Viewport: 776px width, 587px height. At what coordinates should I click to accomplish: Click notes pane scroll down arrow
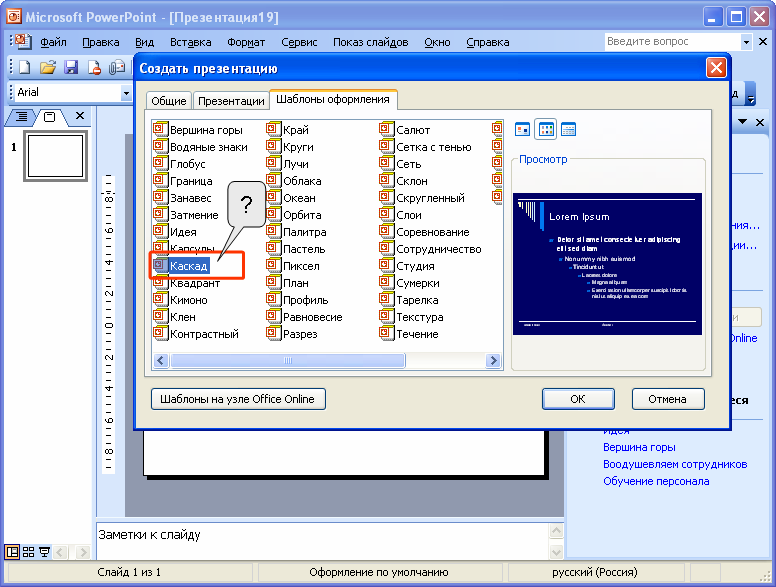coord(557,552)
